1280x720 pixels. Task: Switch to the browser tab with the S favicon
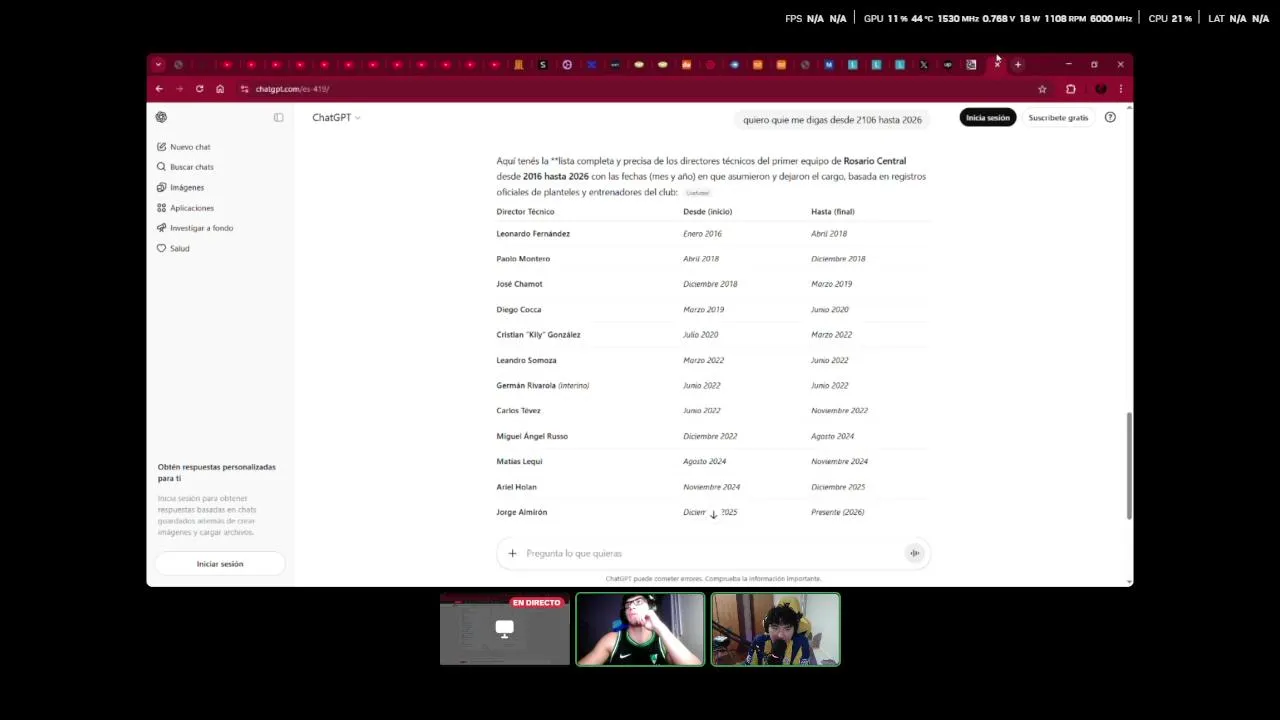pos(543,65)
